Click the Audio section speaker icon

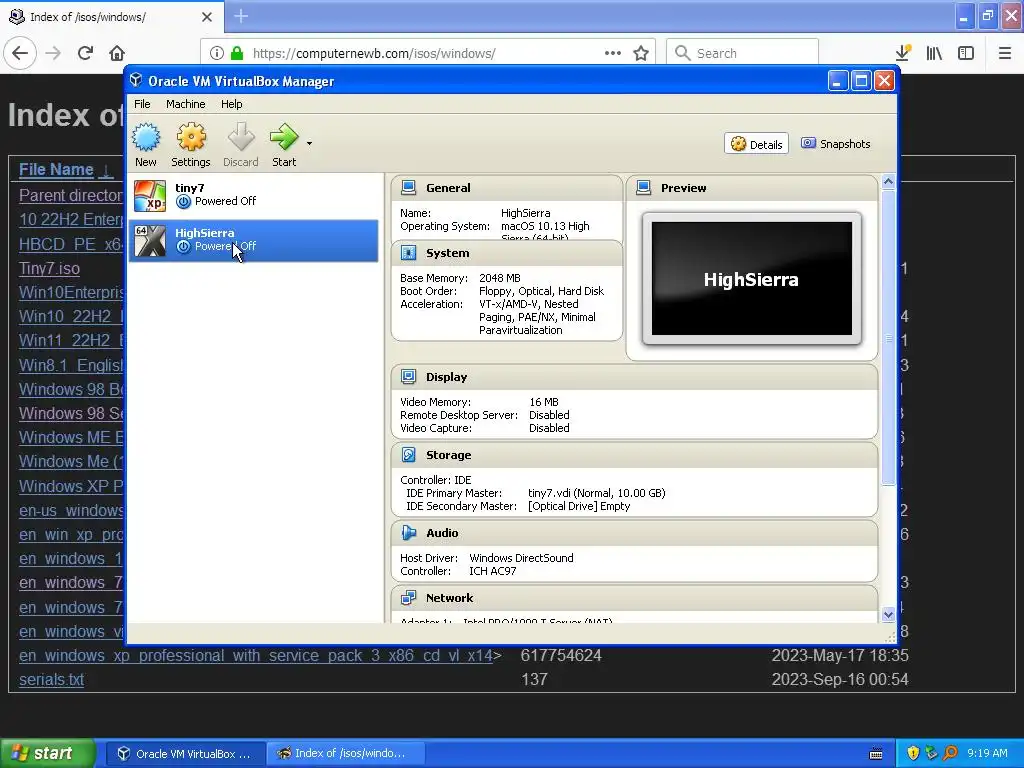pos(409,533)
